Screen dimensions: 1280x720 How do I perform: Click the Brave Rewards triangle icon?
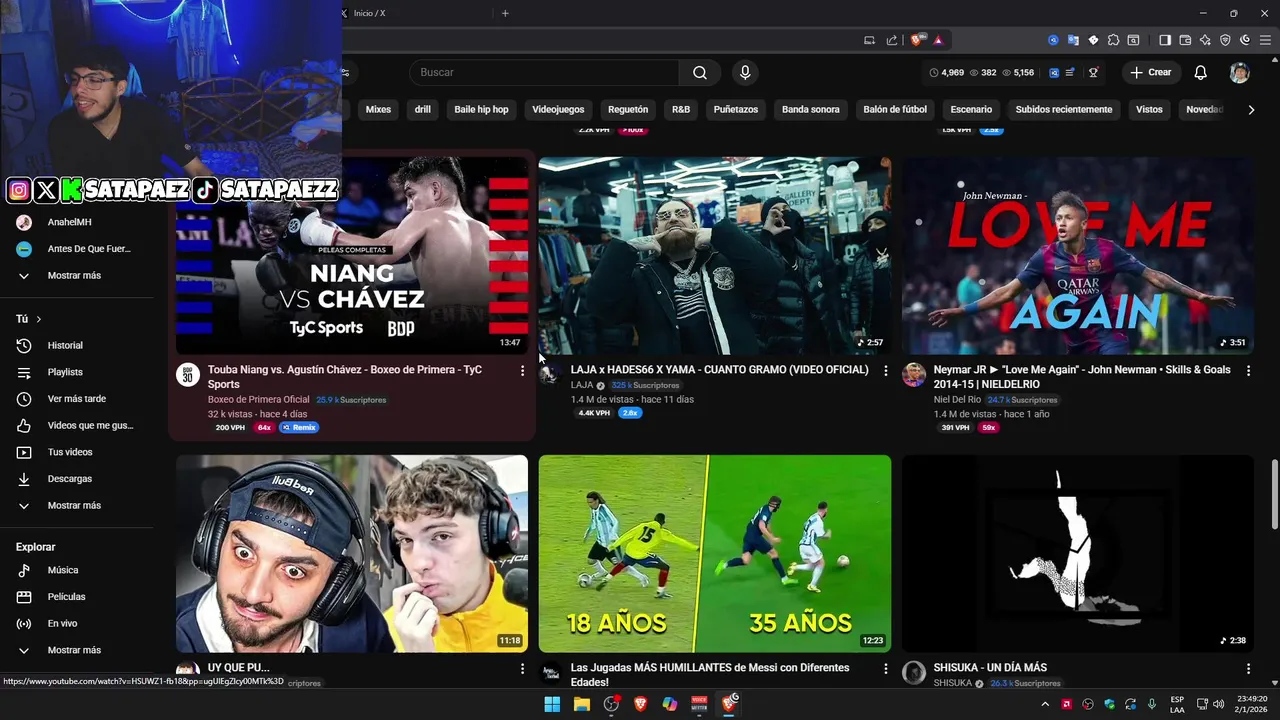tap(938, 40)
